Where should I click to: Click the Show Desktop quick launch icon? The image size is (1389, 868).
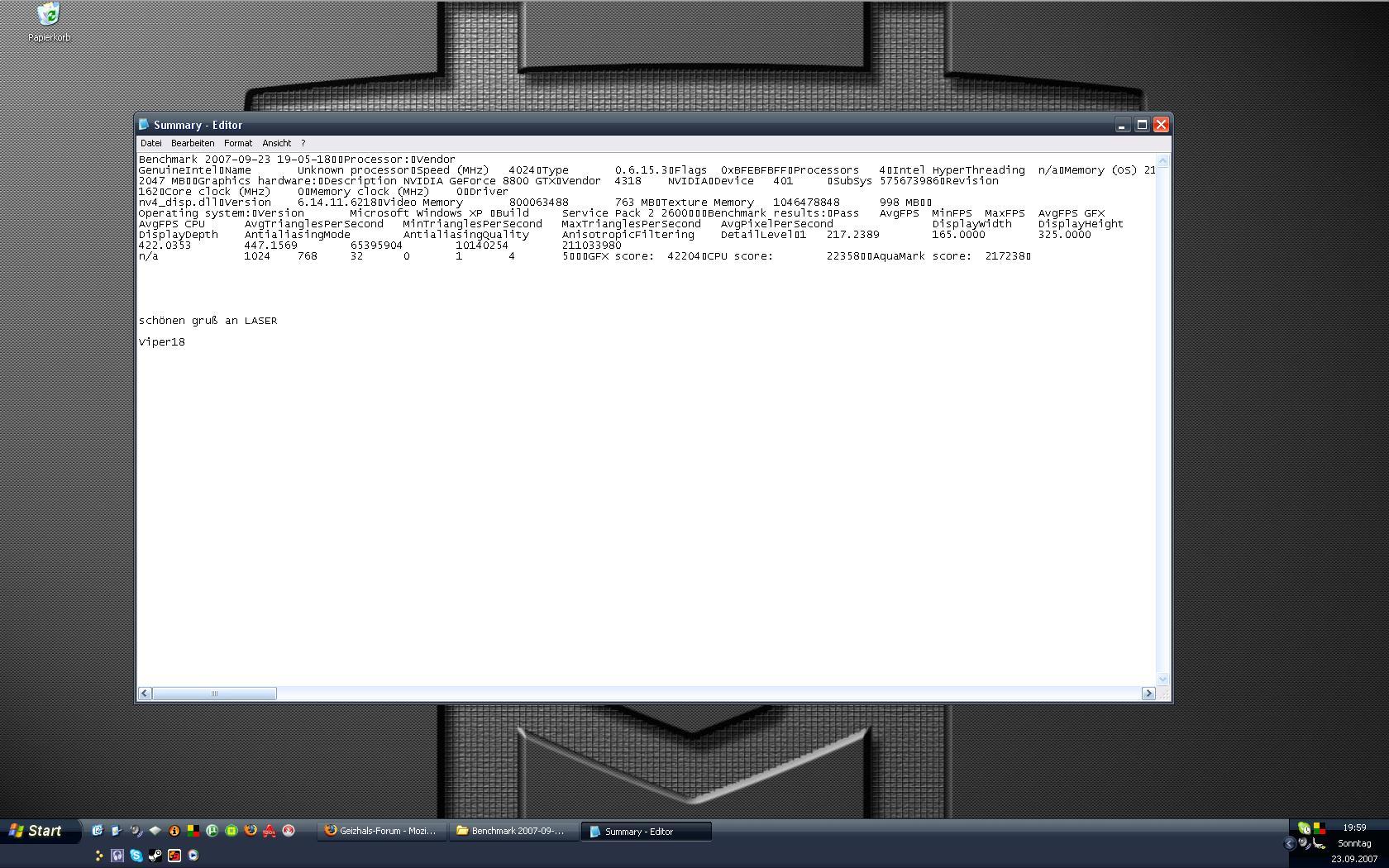click(x=116, y=830)
